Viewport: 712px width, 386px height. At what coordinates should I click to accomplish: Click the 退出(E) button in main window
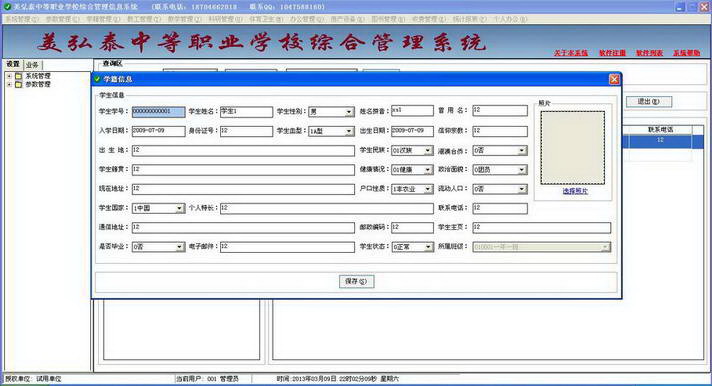point(648,102)
